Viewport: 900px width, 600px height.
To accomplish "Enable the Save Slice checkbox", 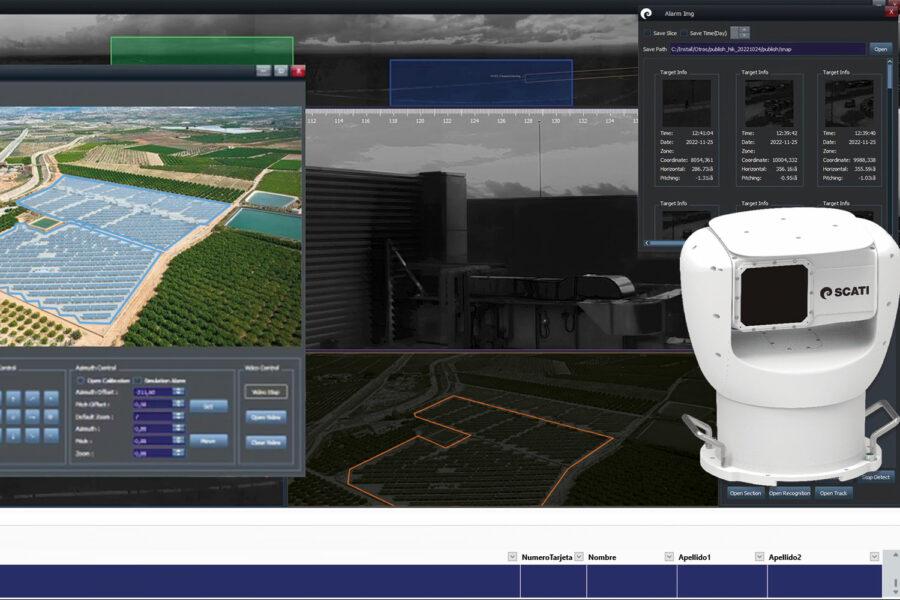I will [x=647, y=33].
